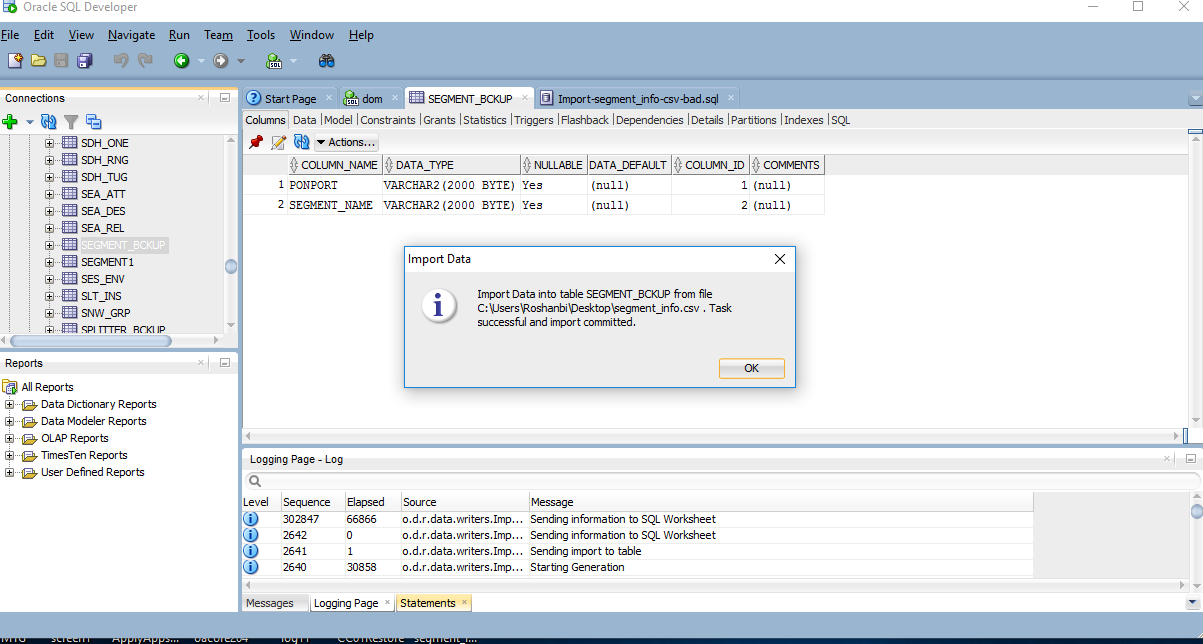Expand the SDH_ONE table node
Screen dimensions: 1203x644
pyautogui.click(x=50, y=143)
